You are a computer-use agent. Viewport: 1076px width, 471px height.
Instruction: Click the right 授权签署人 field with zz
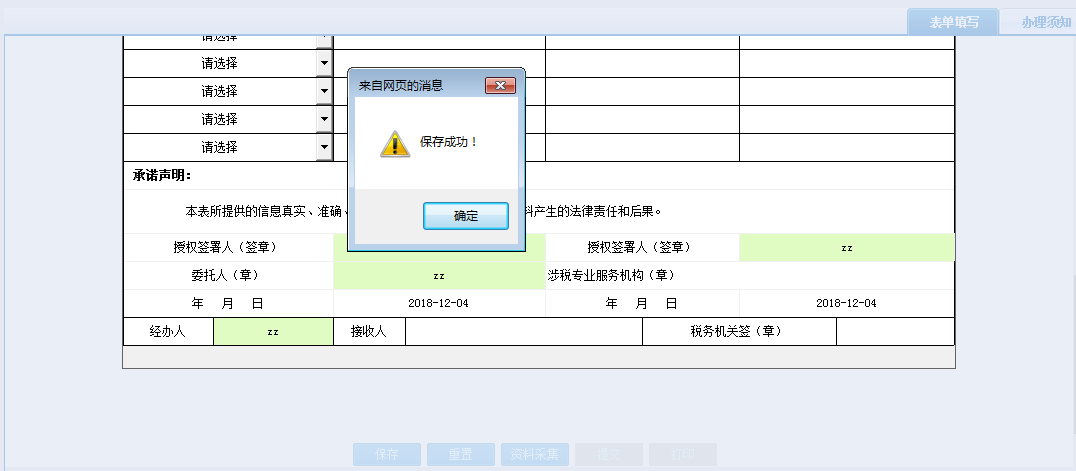pyautogui.click(x=846, y=248)
